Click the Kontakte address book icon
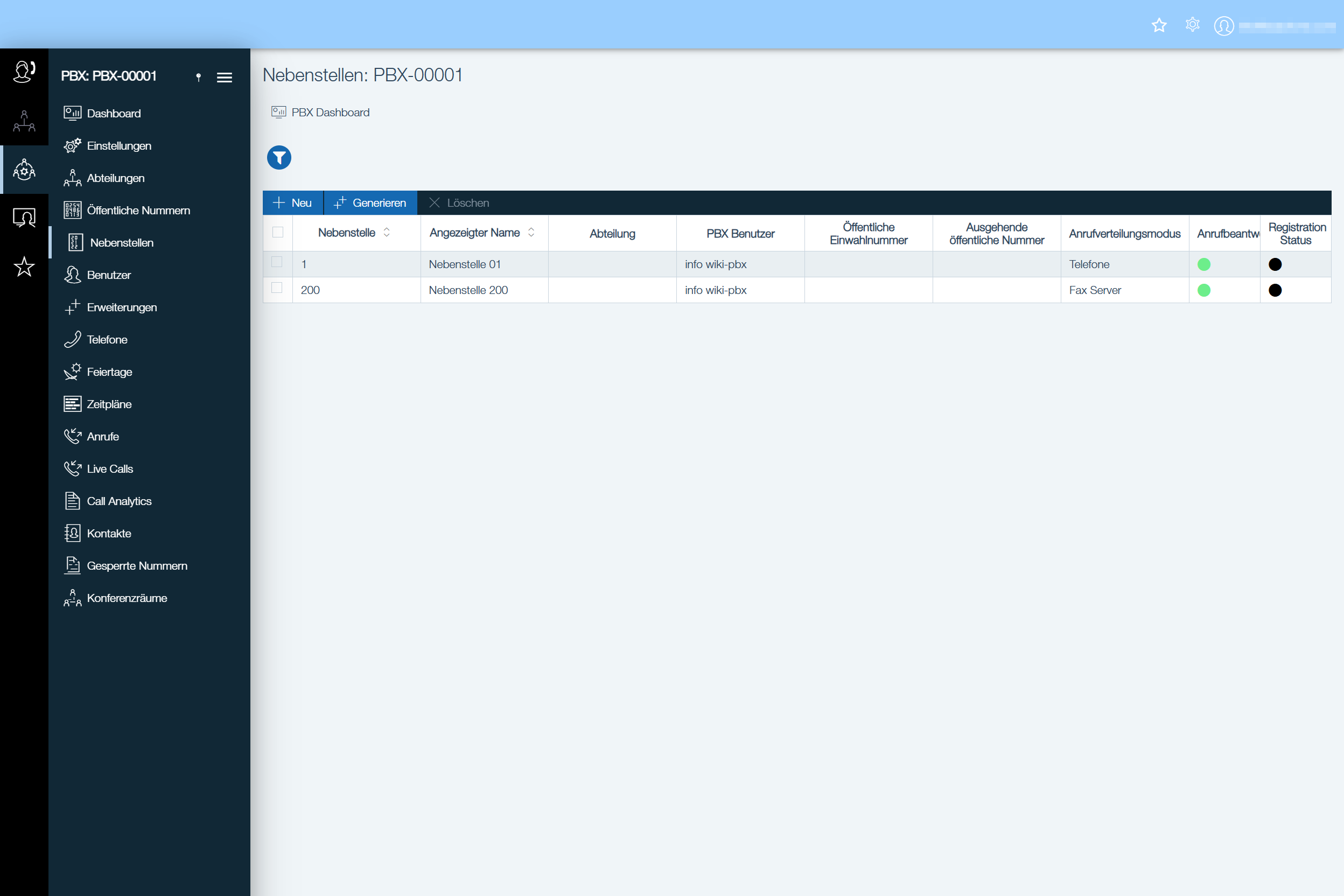The height and width of the screenshot is (896, 1344). (72, 533)
